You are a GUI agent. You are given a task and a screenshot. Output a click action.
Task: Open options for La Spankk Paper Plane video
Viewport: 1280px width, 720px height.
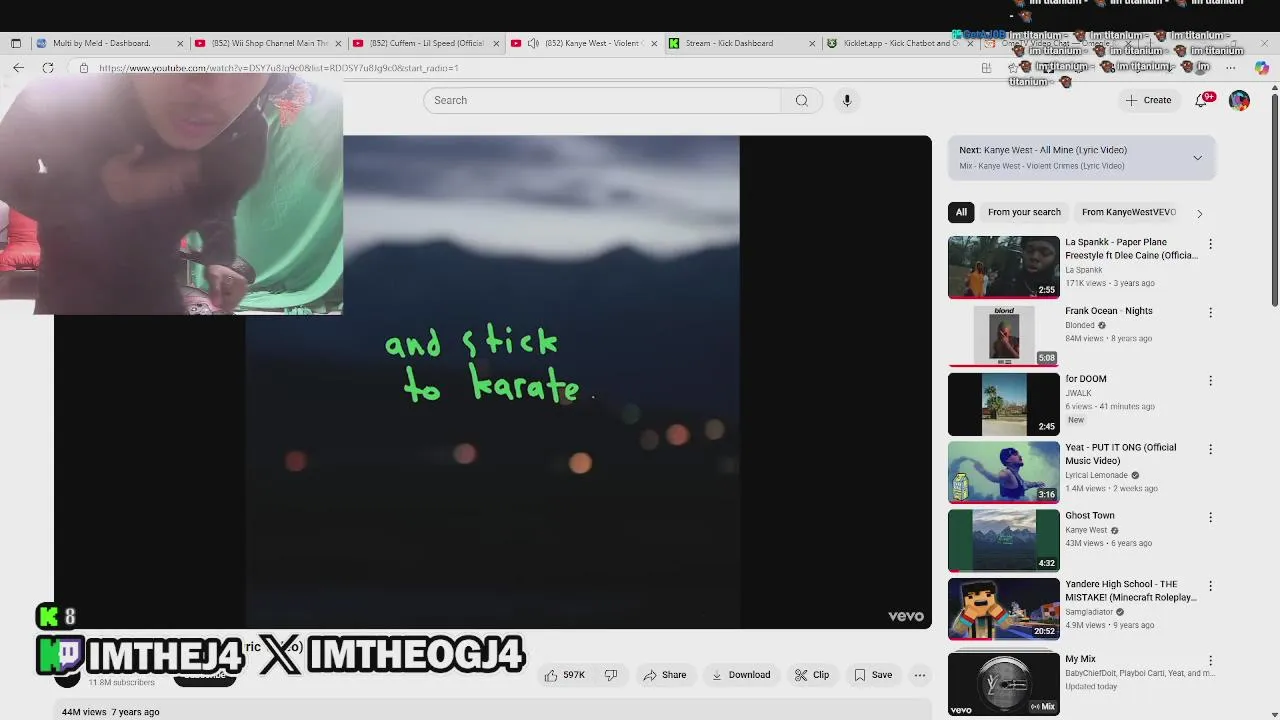tap(1210, 244)
